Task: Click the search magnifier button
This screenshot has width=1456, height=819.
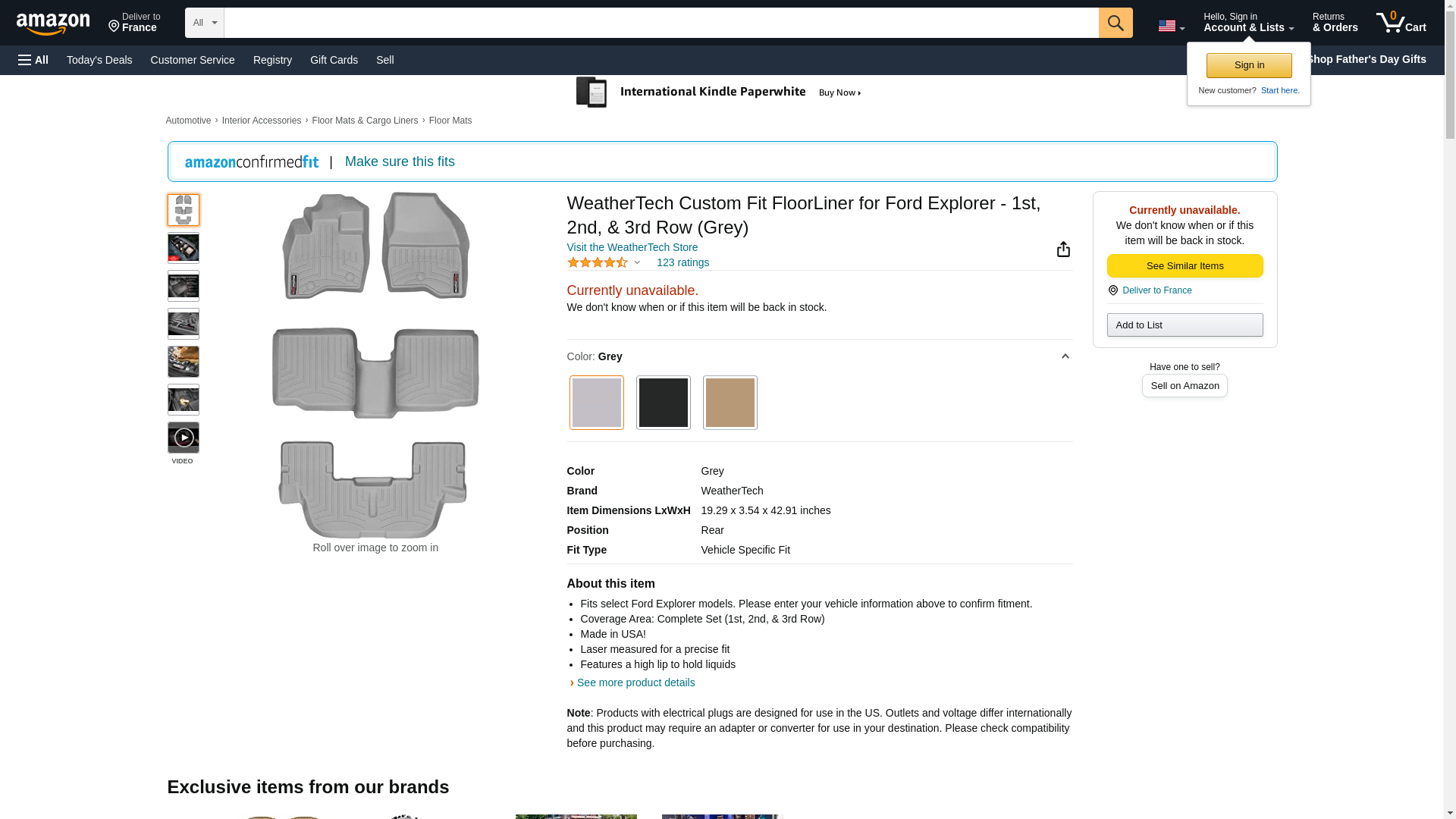Action: (x=1115, y=23)
